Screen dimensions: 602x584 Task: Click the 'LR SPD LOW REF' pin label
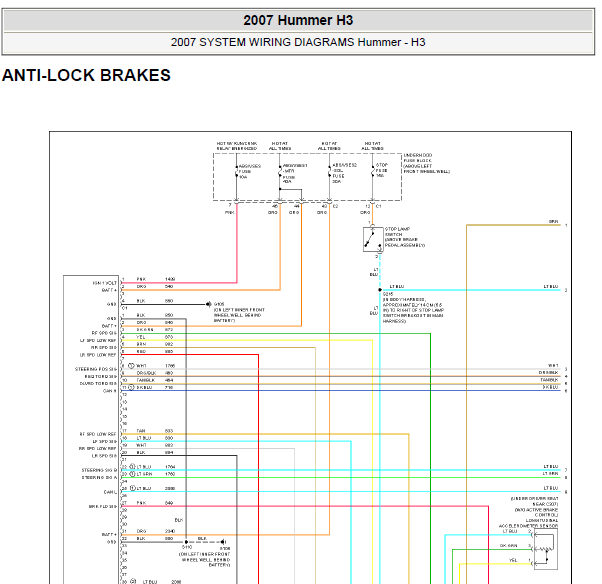[x=98, y=355]
